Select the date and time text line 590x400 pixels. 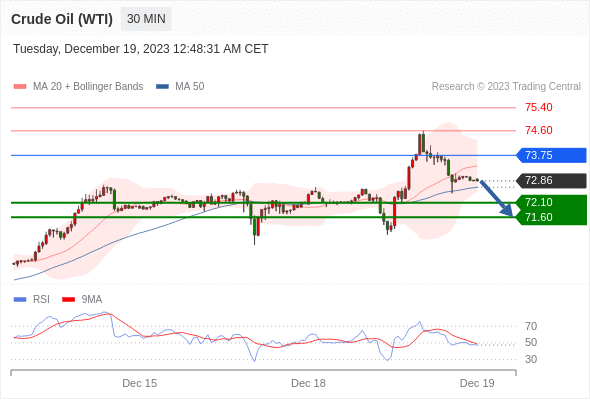(141, 49)
